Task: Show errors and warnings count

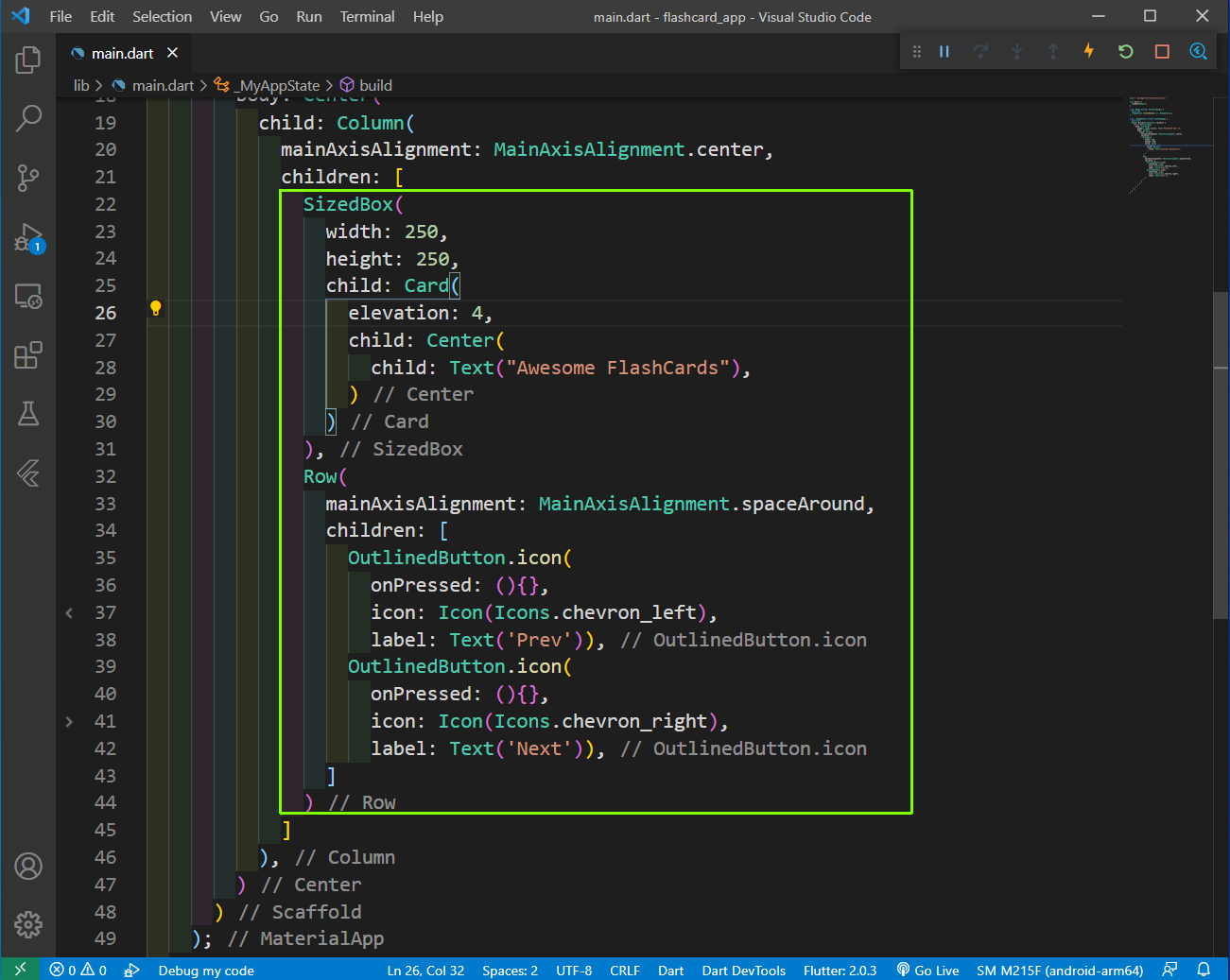Action: point(78,970)
